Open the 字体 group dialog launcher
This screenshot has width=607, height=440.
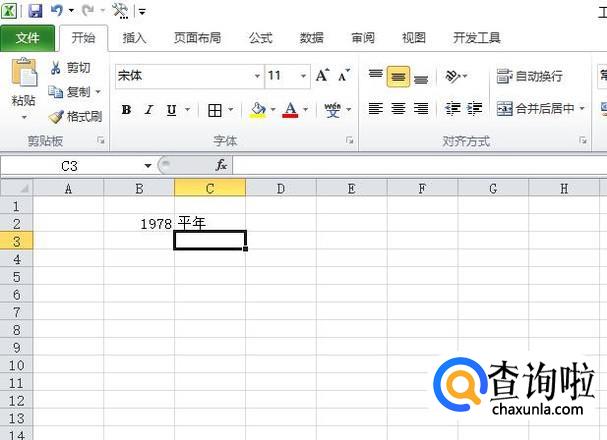(x=350, y=140)
